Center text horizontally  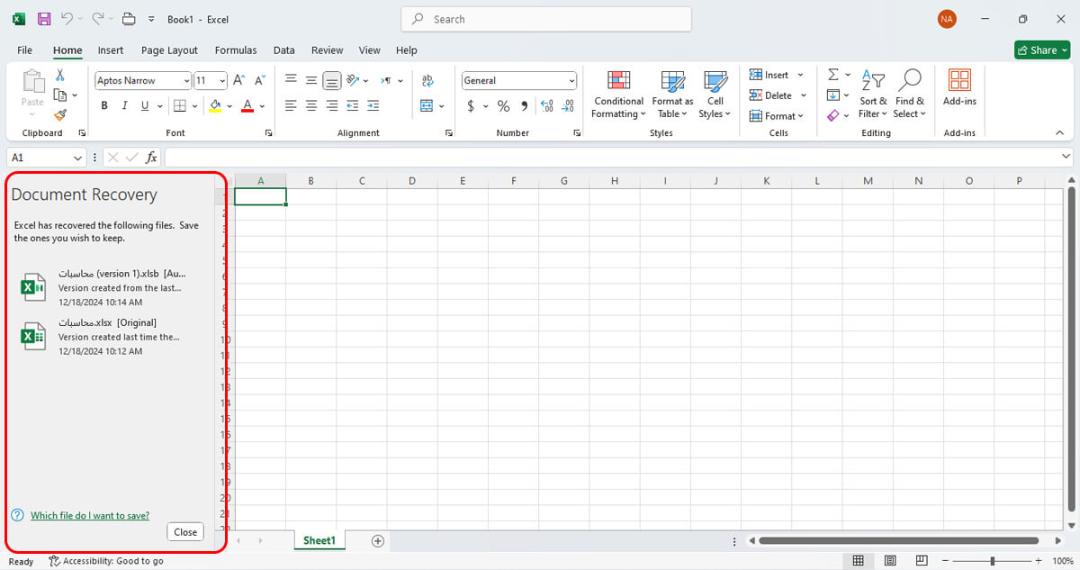click(x=311, y=105)
